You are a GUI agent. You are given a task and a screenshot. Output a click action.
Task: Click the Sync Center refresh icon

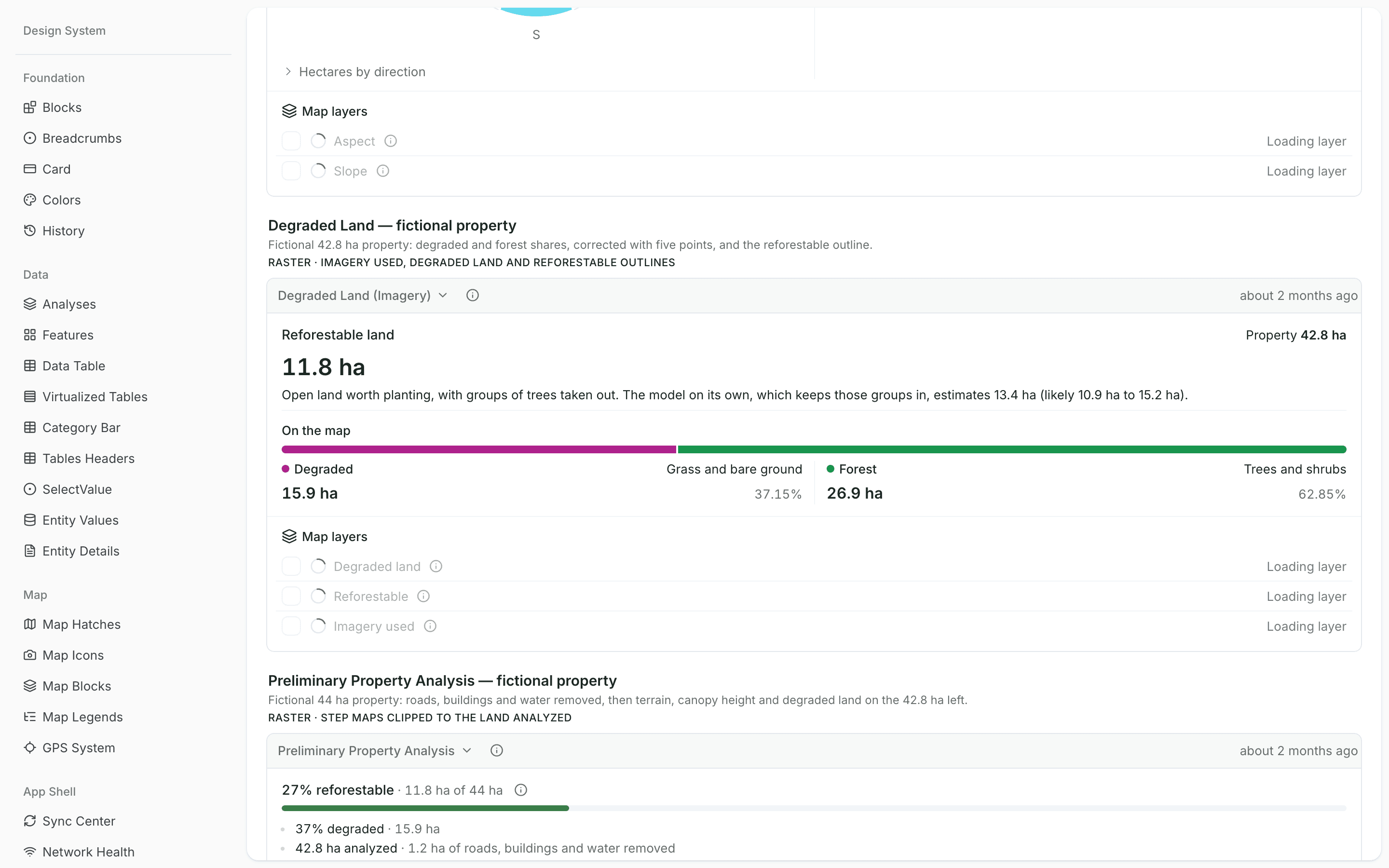tap(30, 821)
